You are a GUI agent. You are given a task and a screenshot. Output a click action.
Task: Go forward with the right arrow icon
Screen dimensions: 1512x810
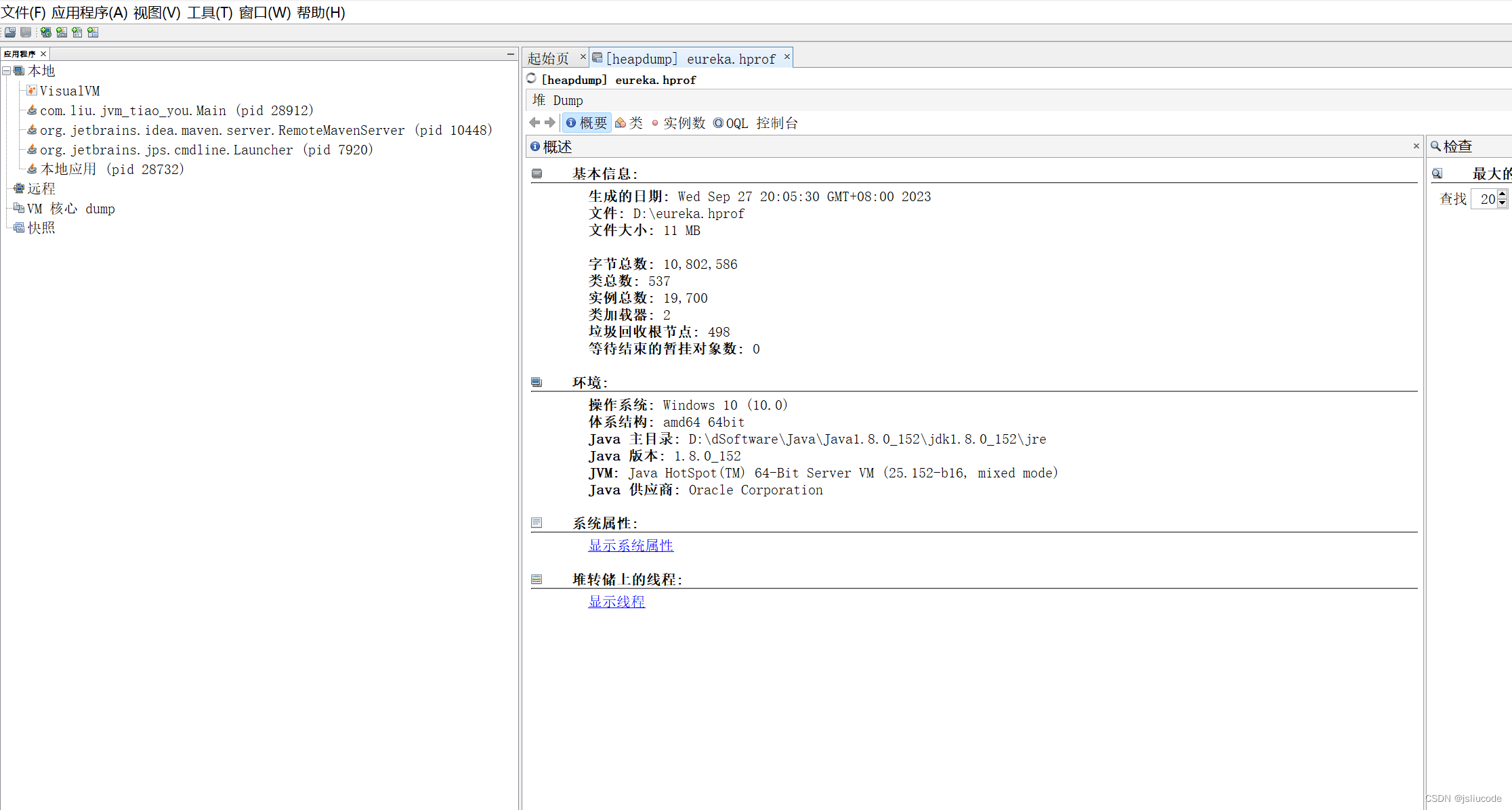tap(550, 123)
